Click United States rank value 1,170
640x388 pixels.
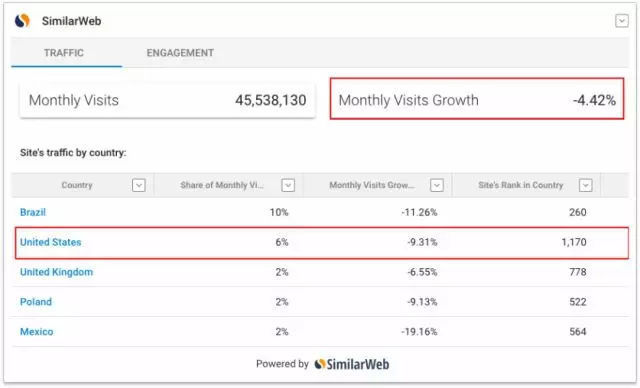coord(574,242)
